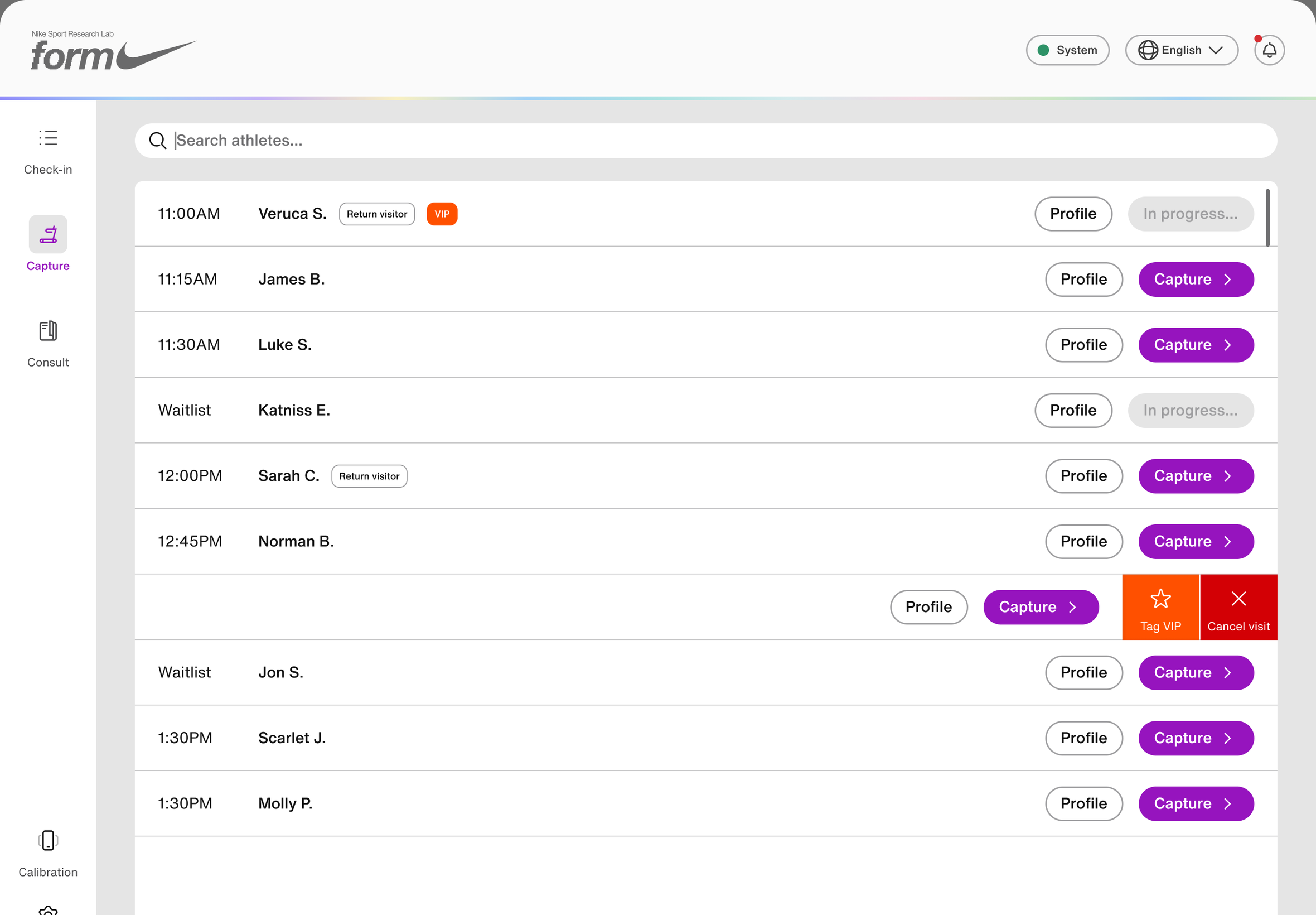Open the Check-in list icon
This screenshot has height=915, width=1316.
click(48, 138)
